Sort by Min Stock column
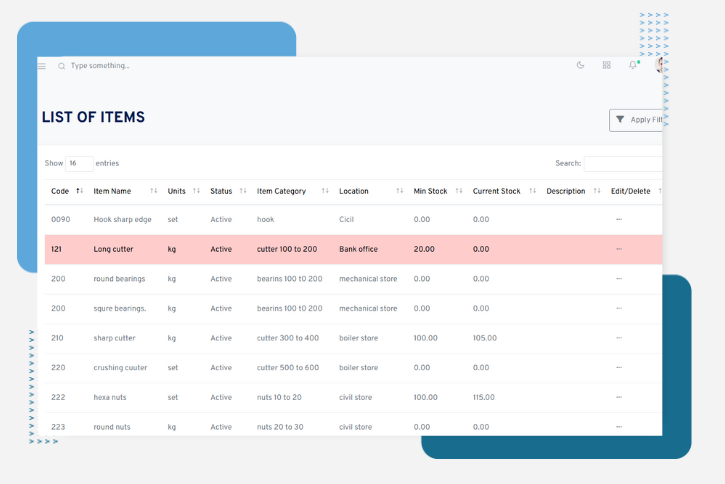This screenshot has width=725, height=484. [x=437, y=191]
